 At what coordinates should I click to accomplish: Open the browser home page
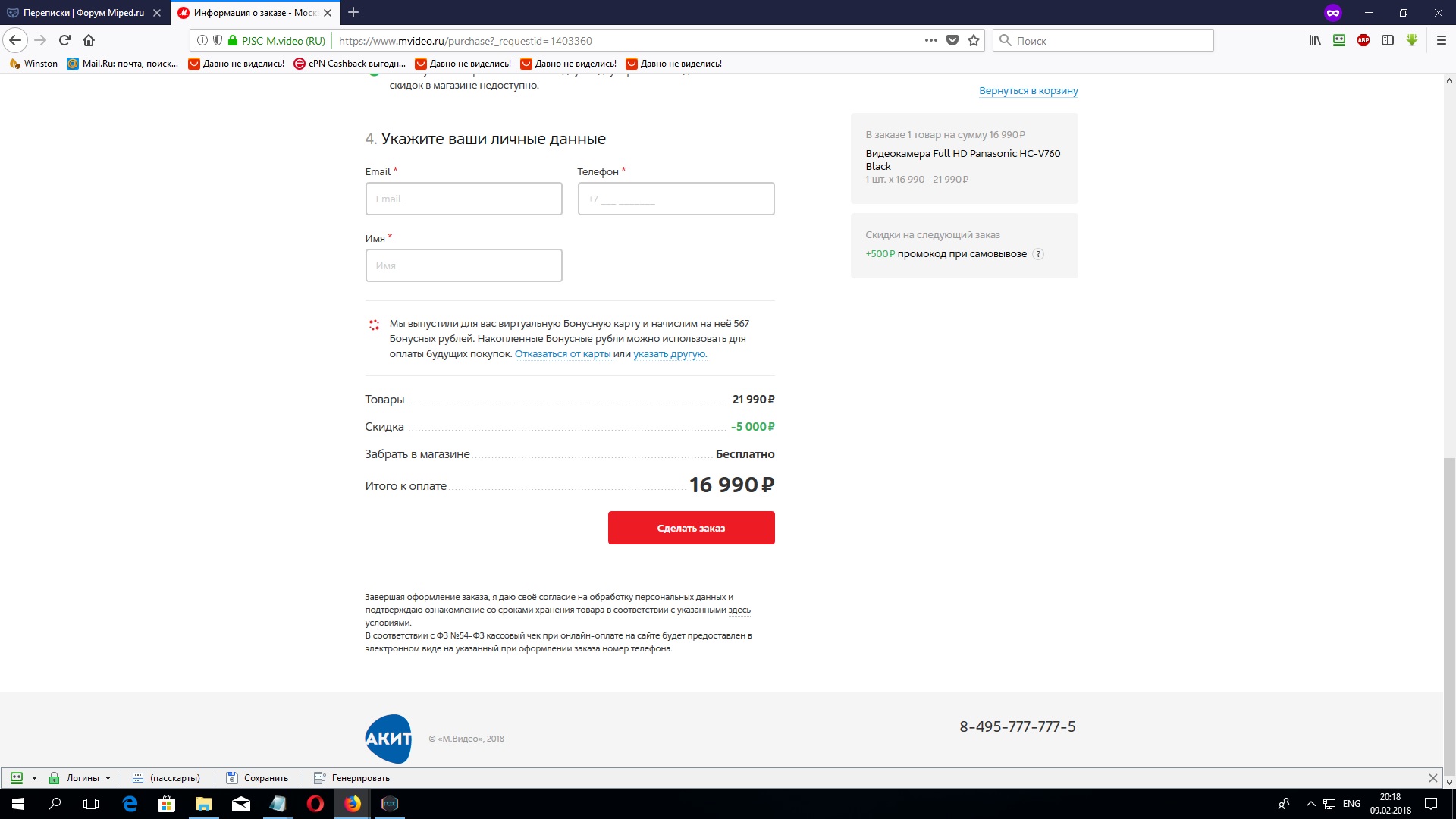point(89,40)
